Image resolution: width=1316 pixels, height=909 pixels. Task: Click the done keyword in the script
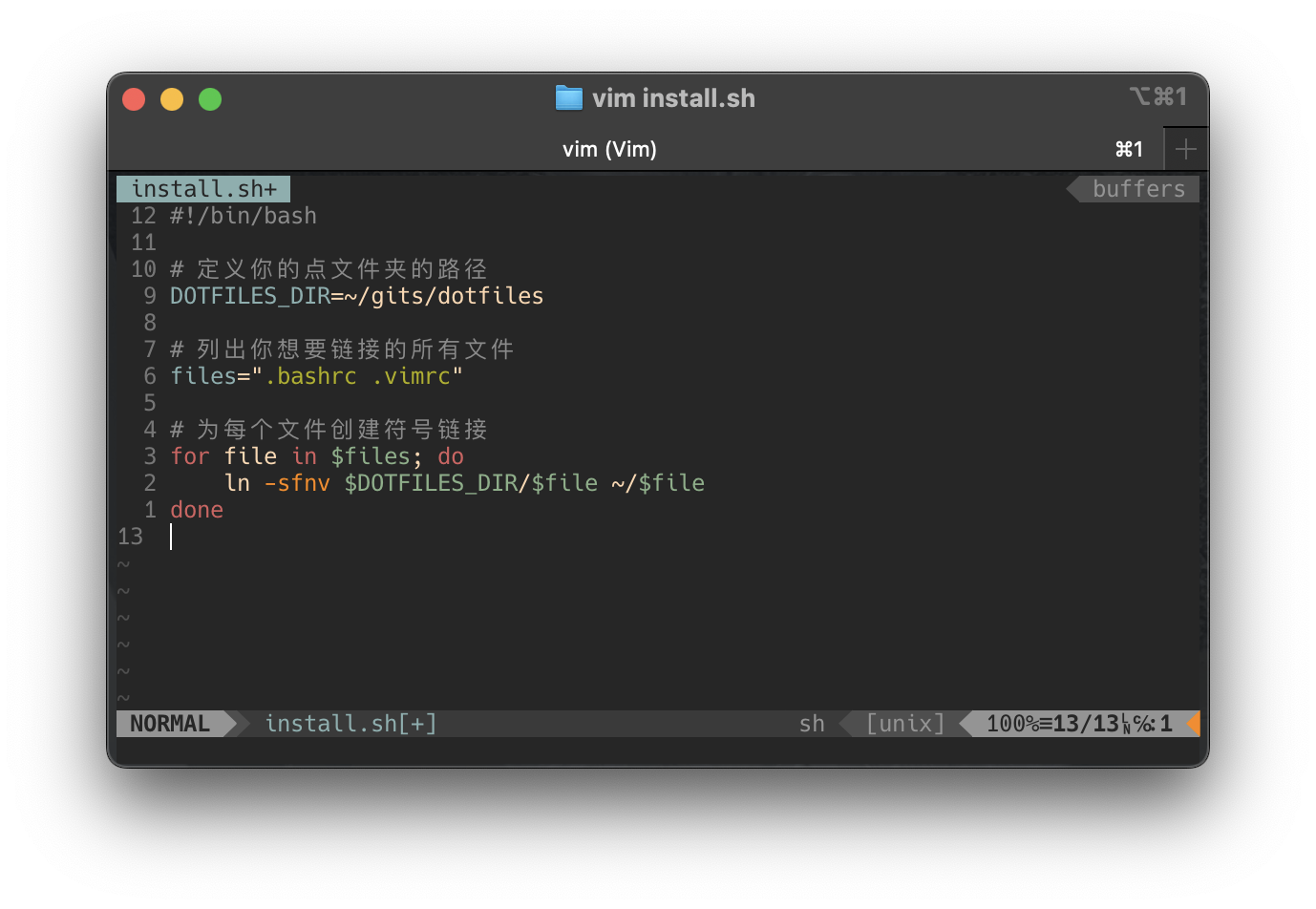197,509
